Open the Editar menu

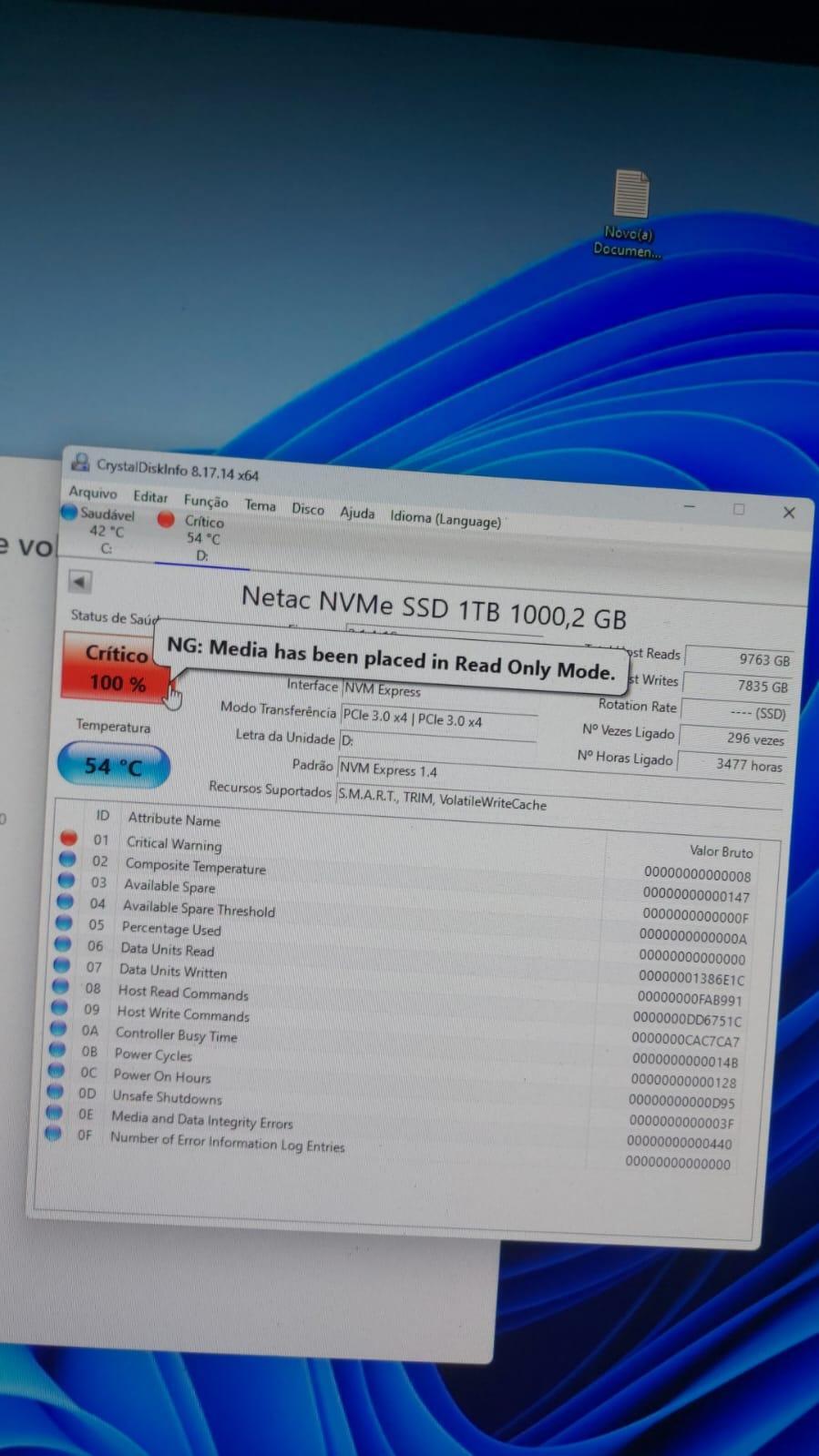coord(150,496)
